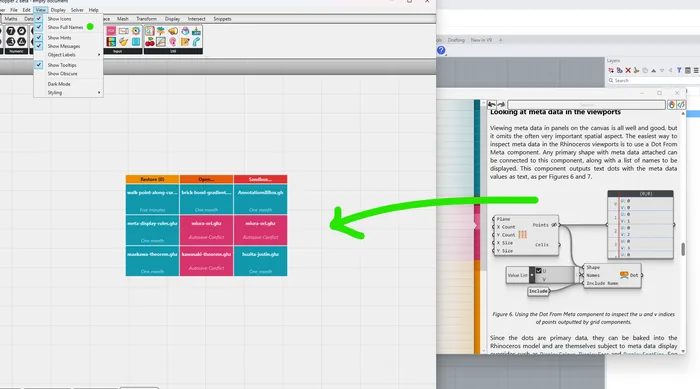The width and height of the screenshot is (700, 389).
Task: Select the megaphone Util icon
Action: (173, 31)
